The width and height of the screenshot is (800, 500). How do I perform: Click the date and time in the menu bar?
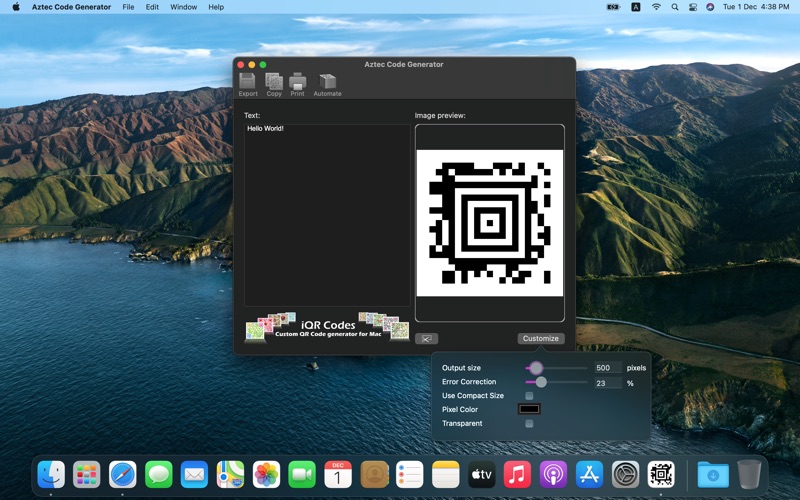point(756,7)
